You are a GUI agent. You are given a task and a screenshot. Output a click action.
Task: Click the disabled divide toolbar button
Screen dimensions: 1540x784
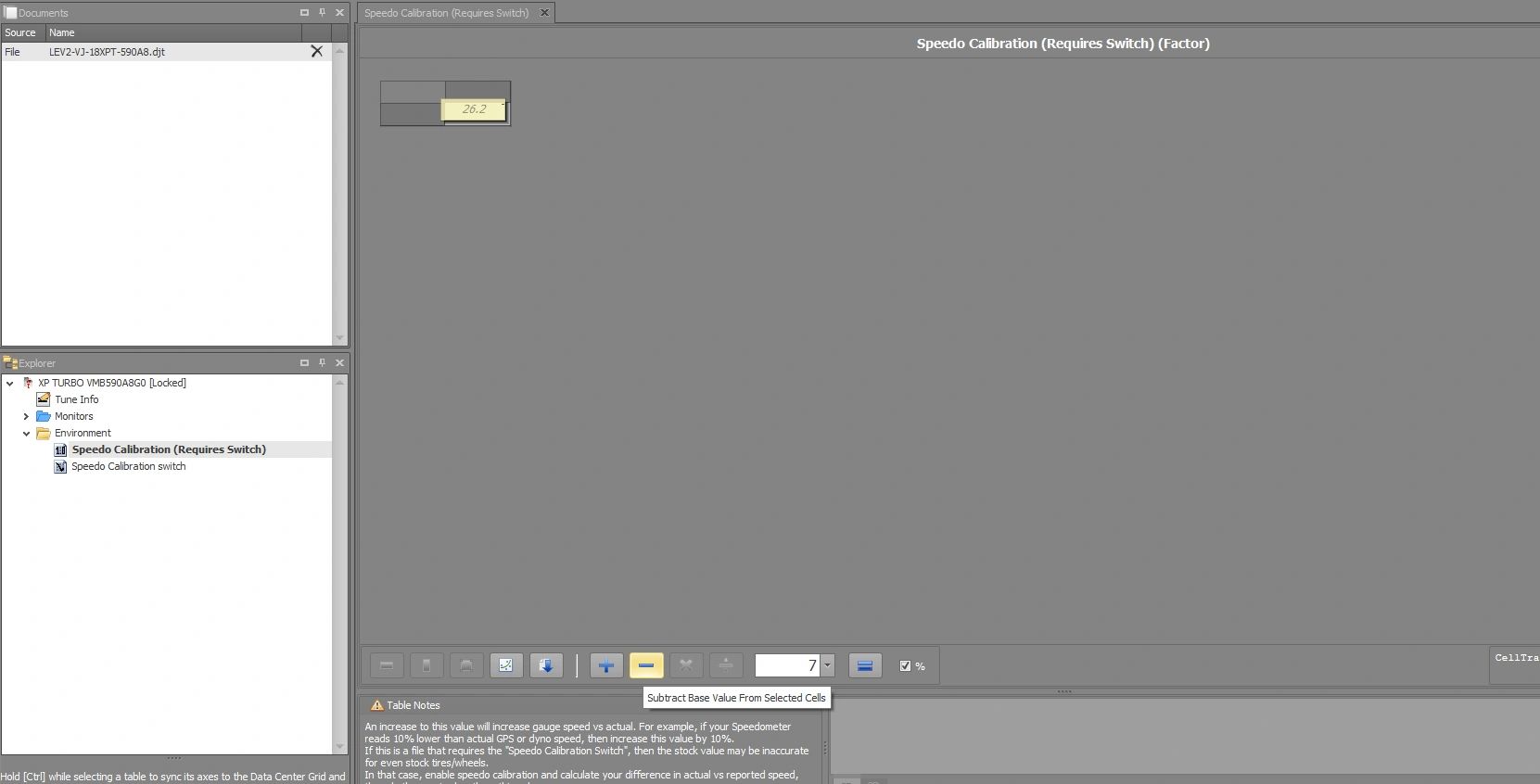point(726,665)
